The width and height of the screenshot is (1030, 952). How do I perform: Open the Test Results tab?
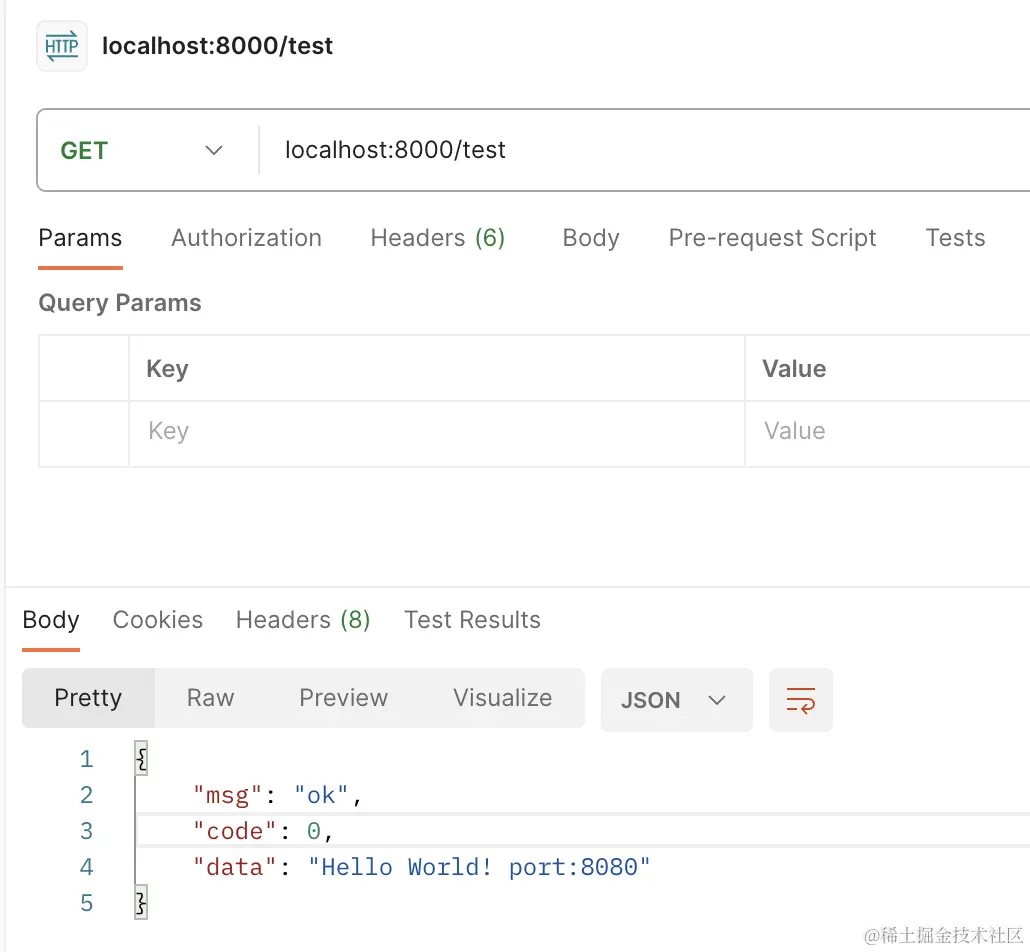472,620
